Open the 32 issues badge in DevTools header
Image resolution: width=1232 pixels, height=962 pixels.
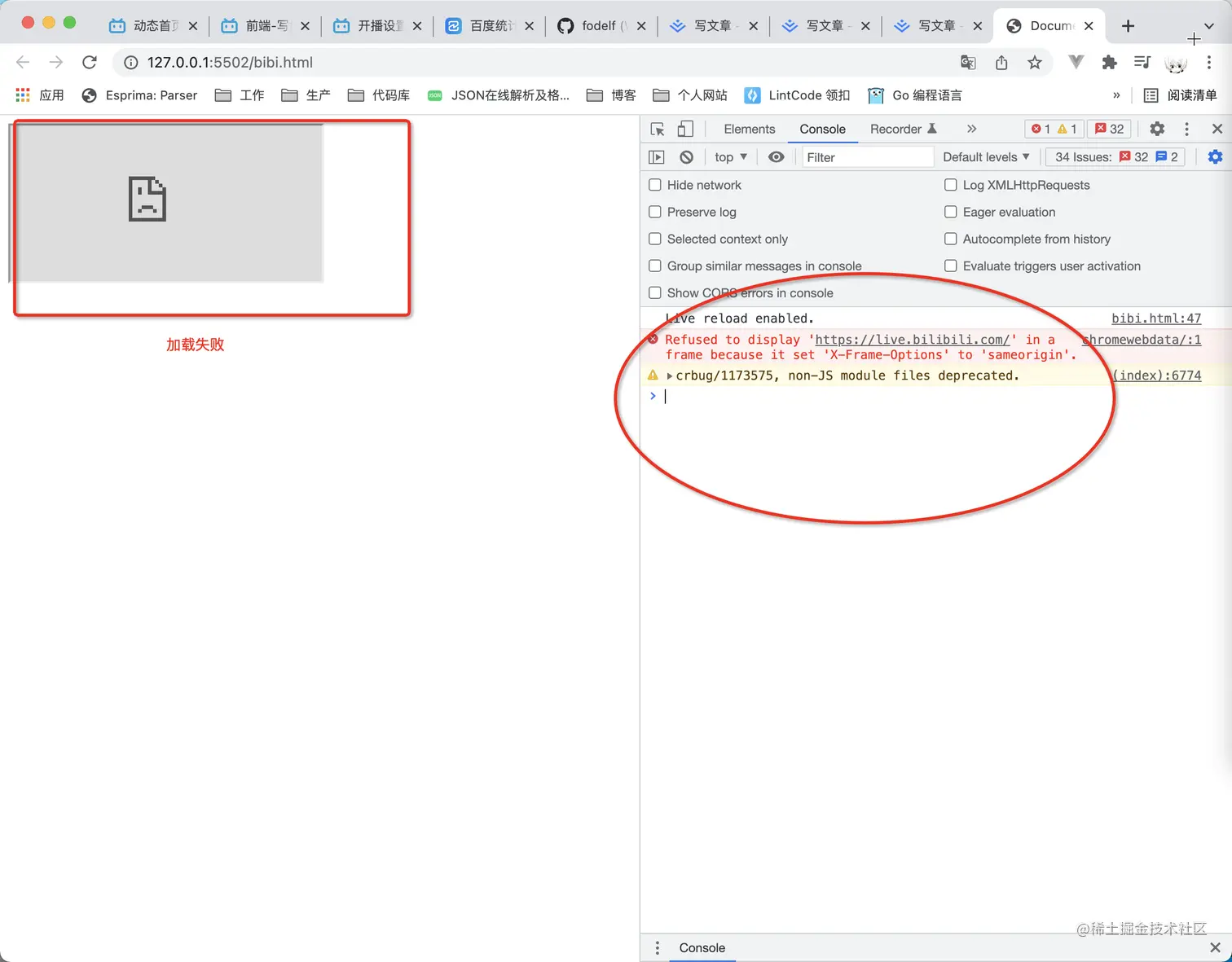(x=1109, y=129)
